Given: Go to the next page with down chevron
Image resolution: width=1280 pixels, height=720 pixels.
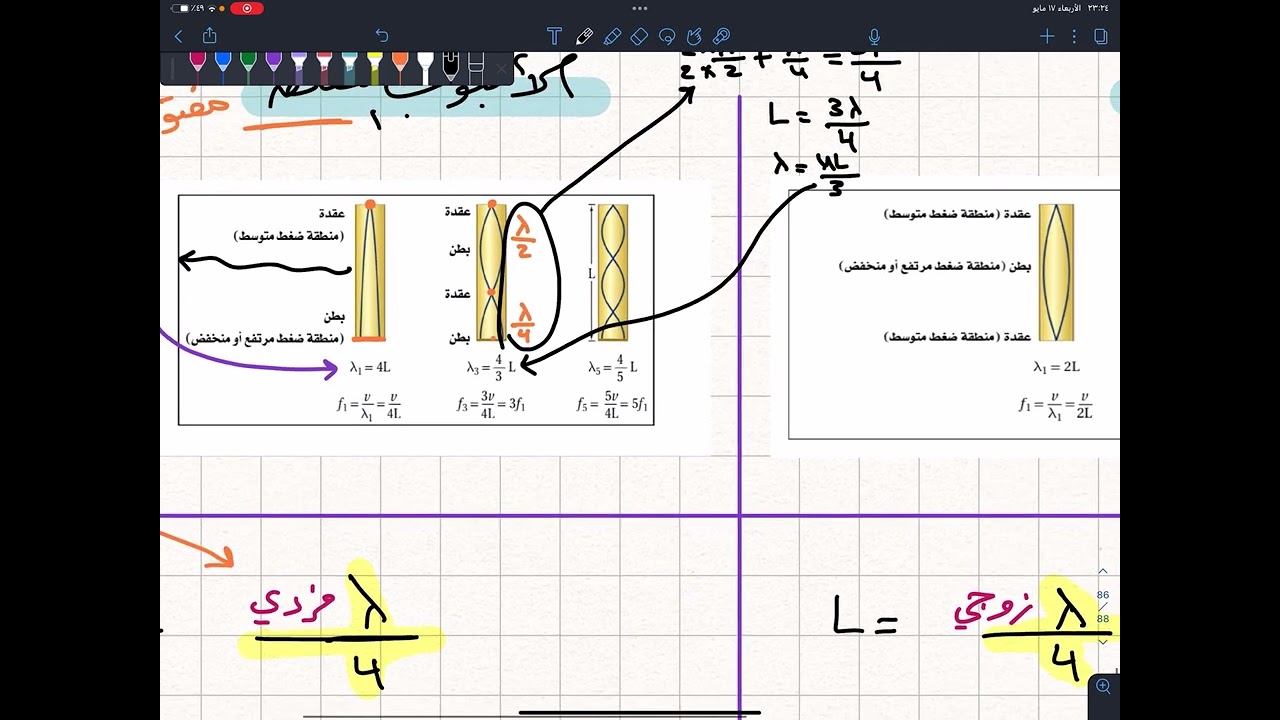Looking at the screenshot, I should [1103, 641].
